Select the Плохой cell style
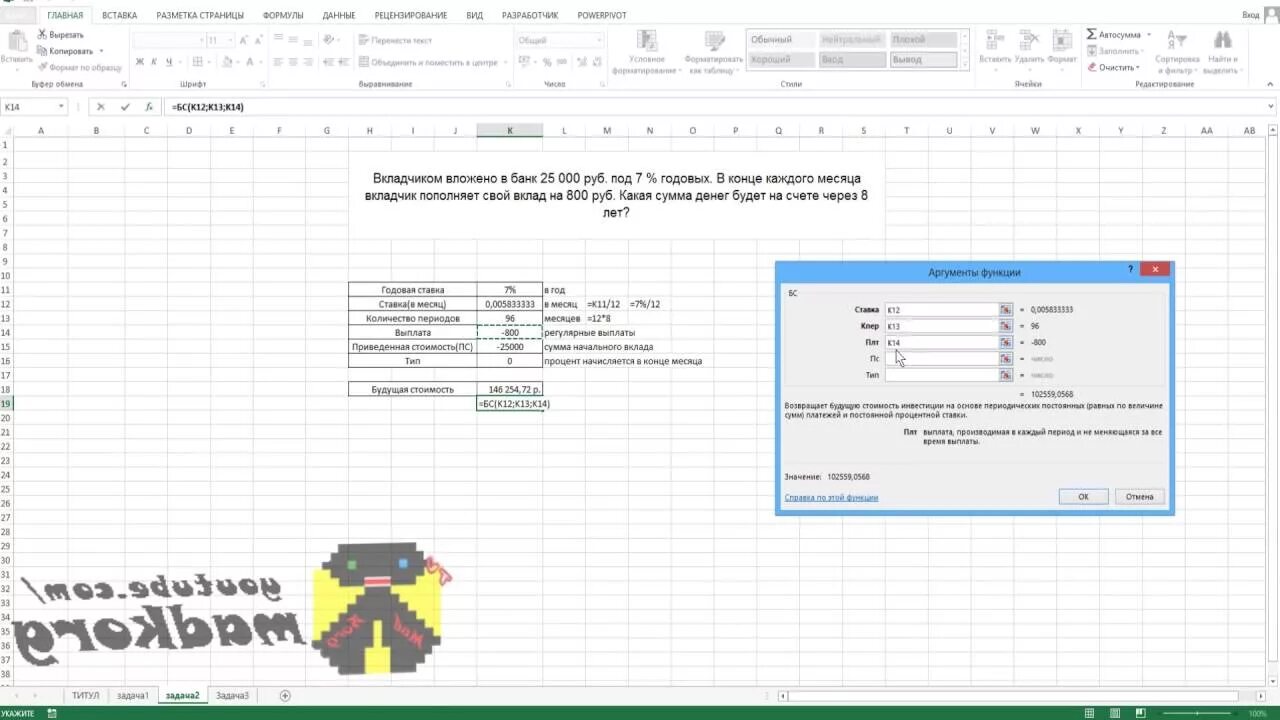Viewport: 1280px width, 720px height. (922, 40)
